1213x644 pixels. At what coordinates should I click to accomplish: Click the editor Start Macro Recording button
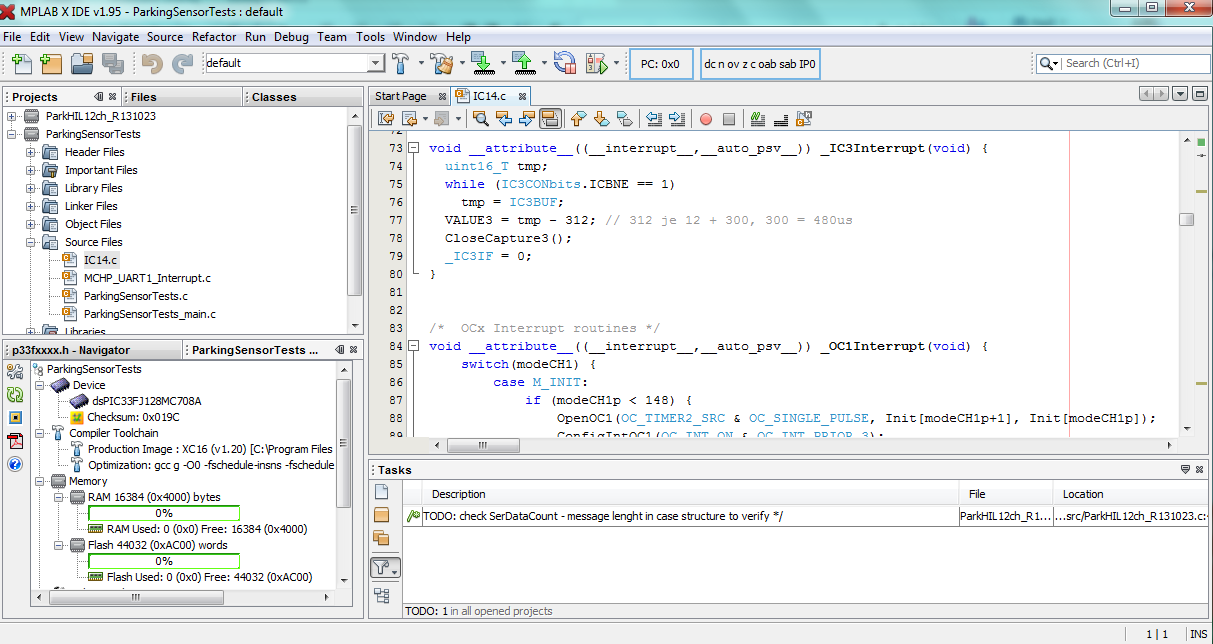click(x=706, y=119)
